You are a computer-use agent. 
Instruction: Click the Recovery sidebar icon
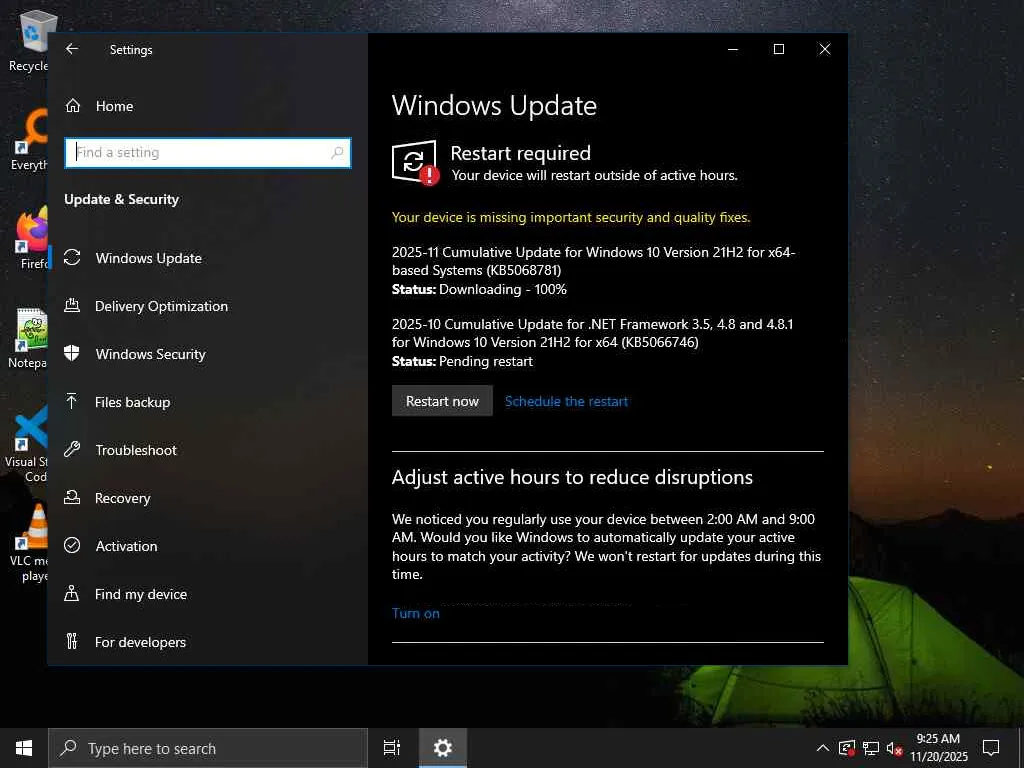(x=72, y=498)
